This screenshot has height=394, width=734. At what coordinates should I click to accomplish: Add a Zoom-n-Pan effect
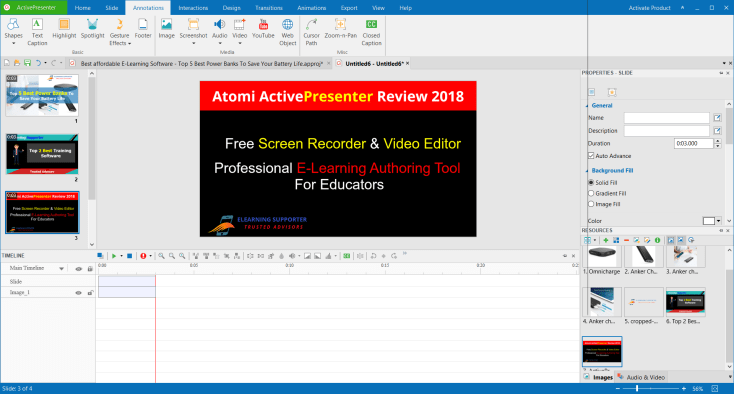(340, 29)
